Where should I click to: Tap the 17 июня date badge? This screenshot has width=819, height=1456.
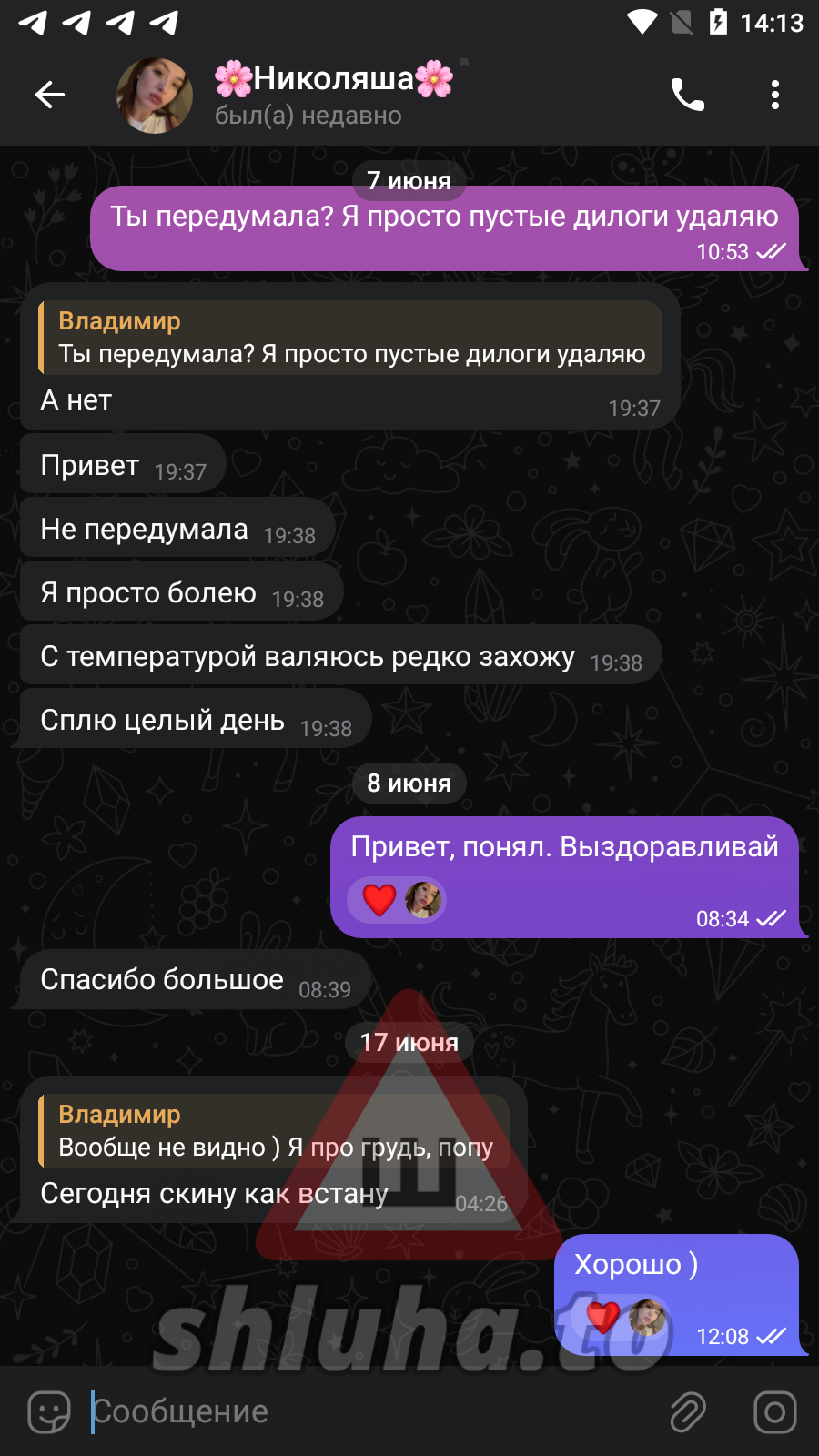point(409,1042)
